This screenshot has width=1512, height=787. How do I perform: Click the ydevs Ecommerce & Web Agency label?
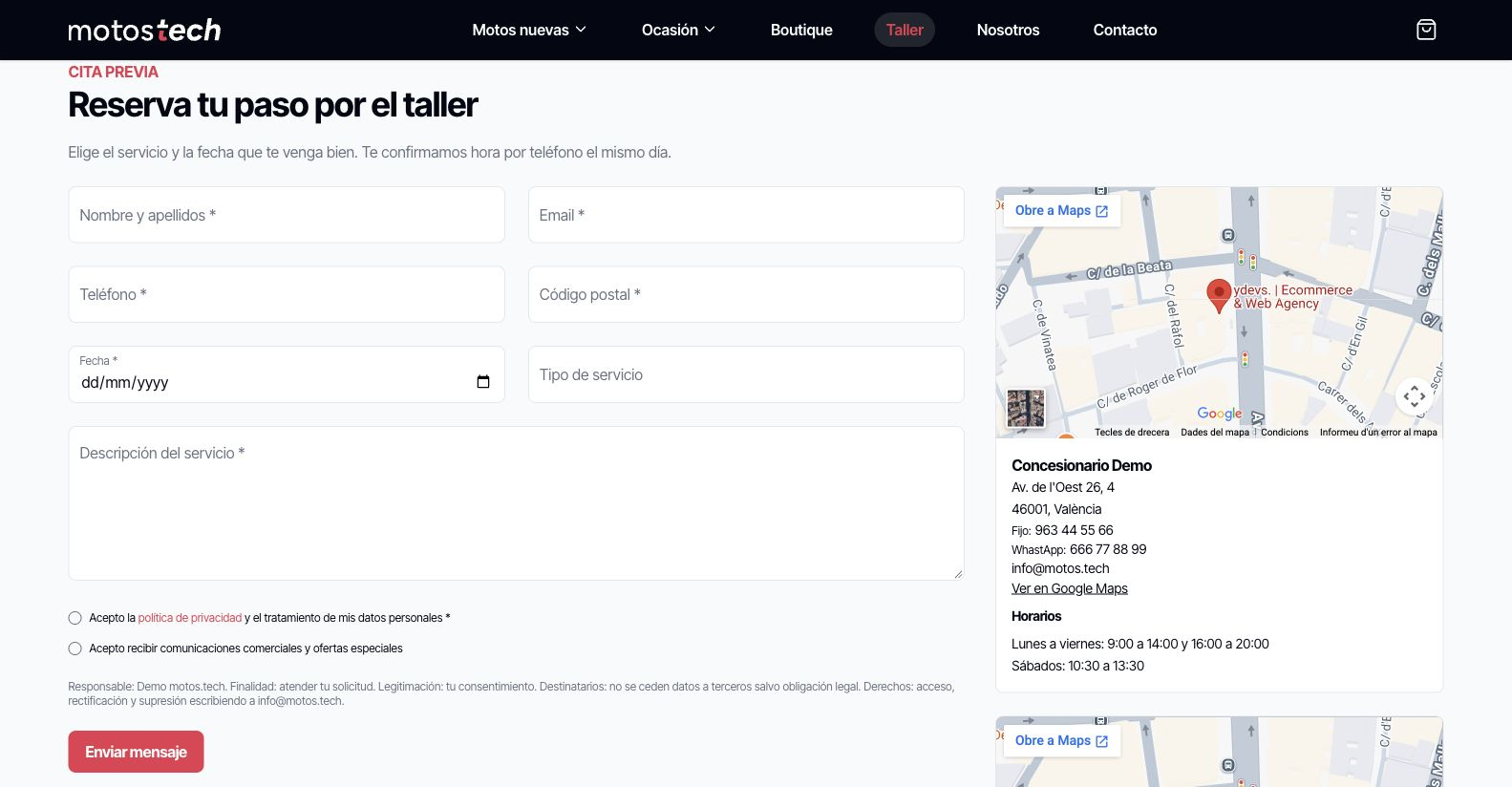click(1292, 296)
